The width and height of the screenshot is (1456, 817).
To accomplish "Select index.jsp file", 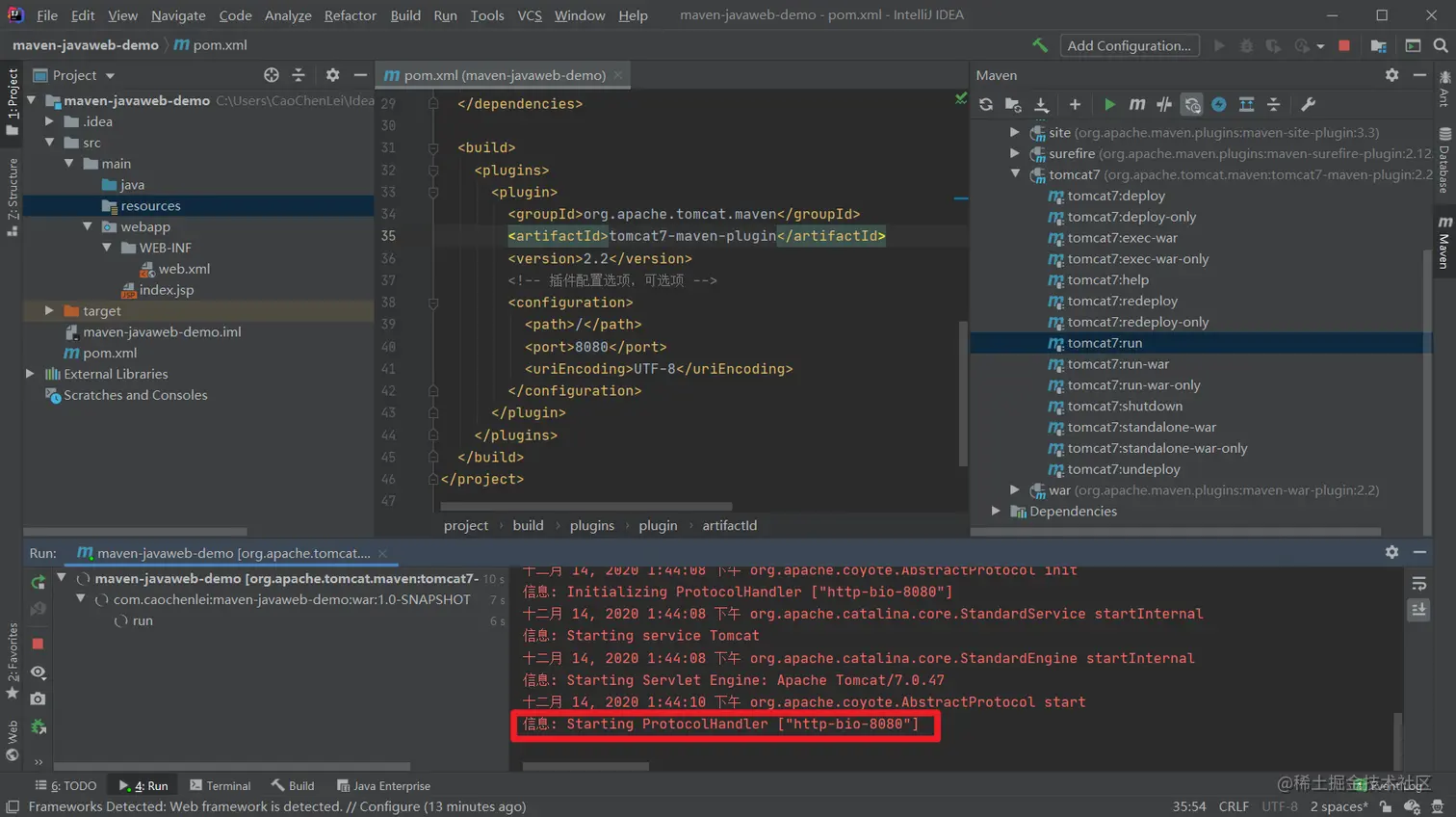I will 167,289.
